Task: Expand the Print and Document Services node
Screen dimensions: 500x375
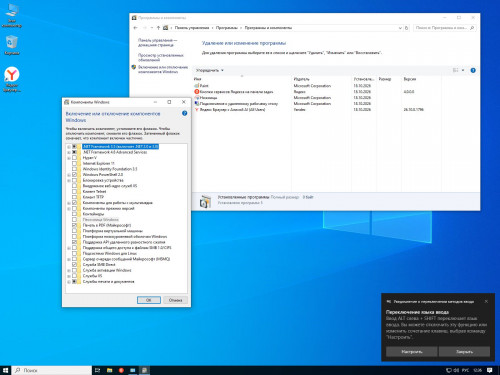Action: click(x=69, y=282)
